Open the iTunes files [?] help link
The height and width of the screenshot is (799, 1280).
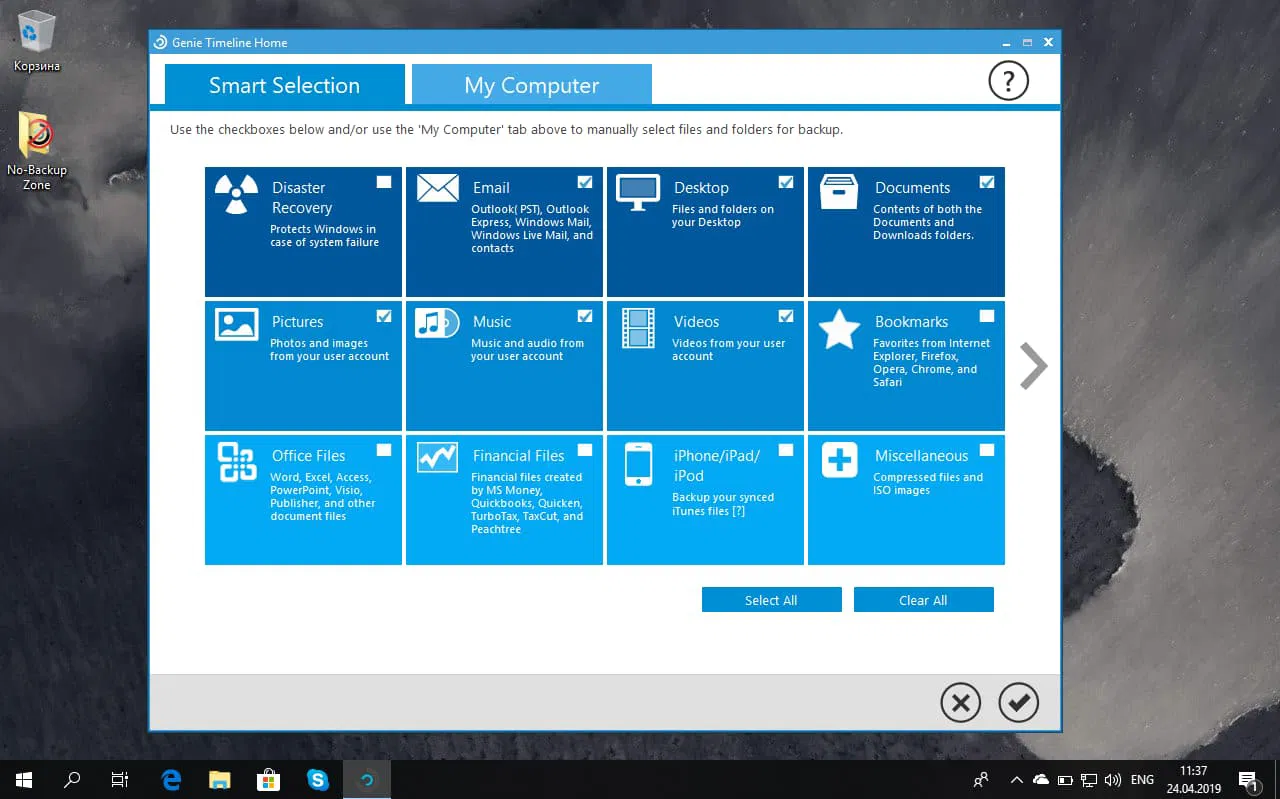[738, 511]
